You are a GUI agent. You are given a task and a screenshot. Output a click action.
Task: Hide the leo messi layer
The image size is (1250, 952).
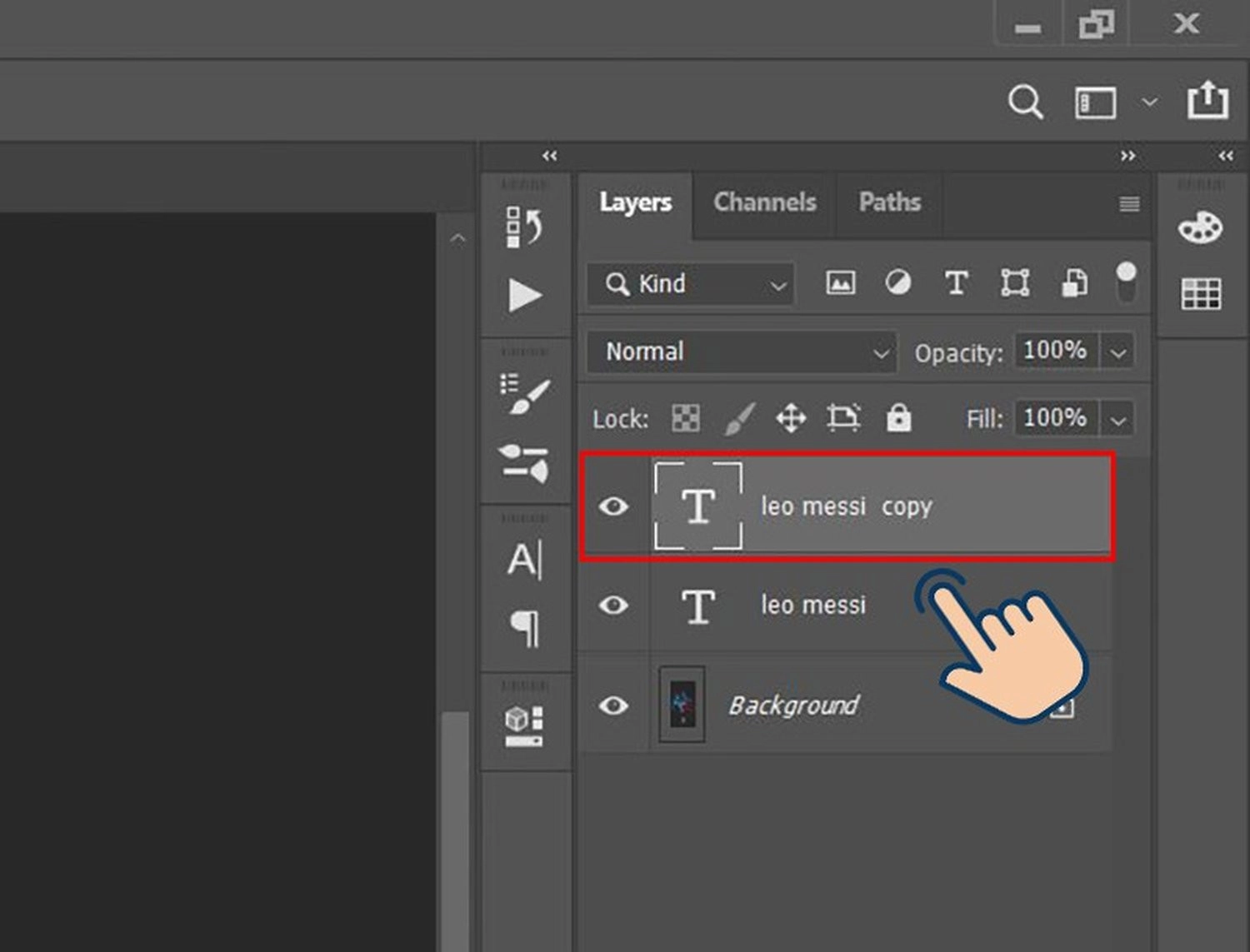pos(613,605)
